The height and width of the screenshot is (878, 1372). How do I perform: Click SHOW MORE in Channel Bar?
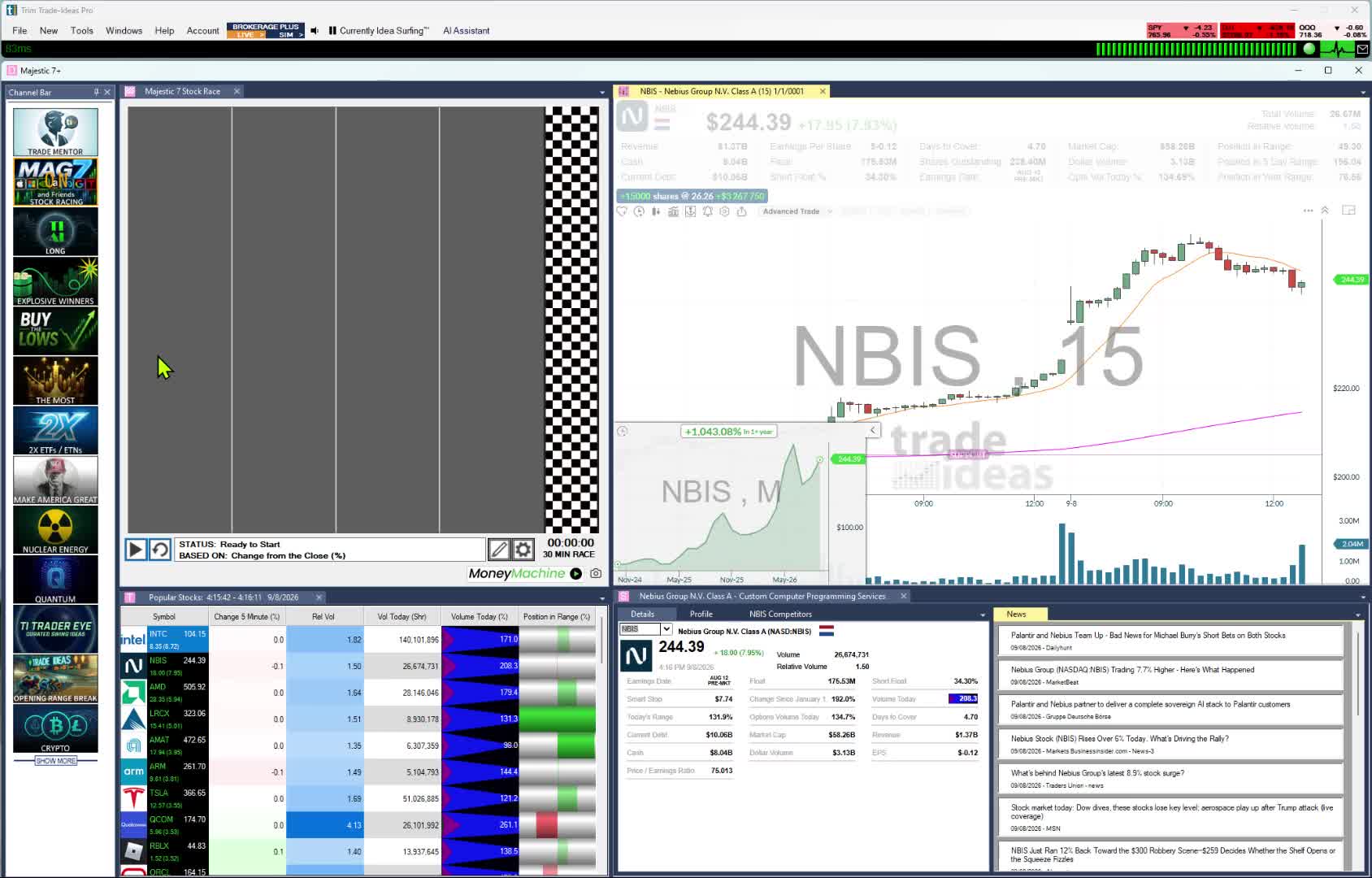[55, 761]
